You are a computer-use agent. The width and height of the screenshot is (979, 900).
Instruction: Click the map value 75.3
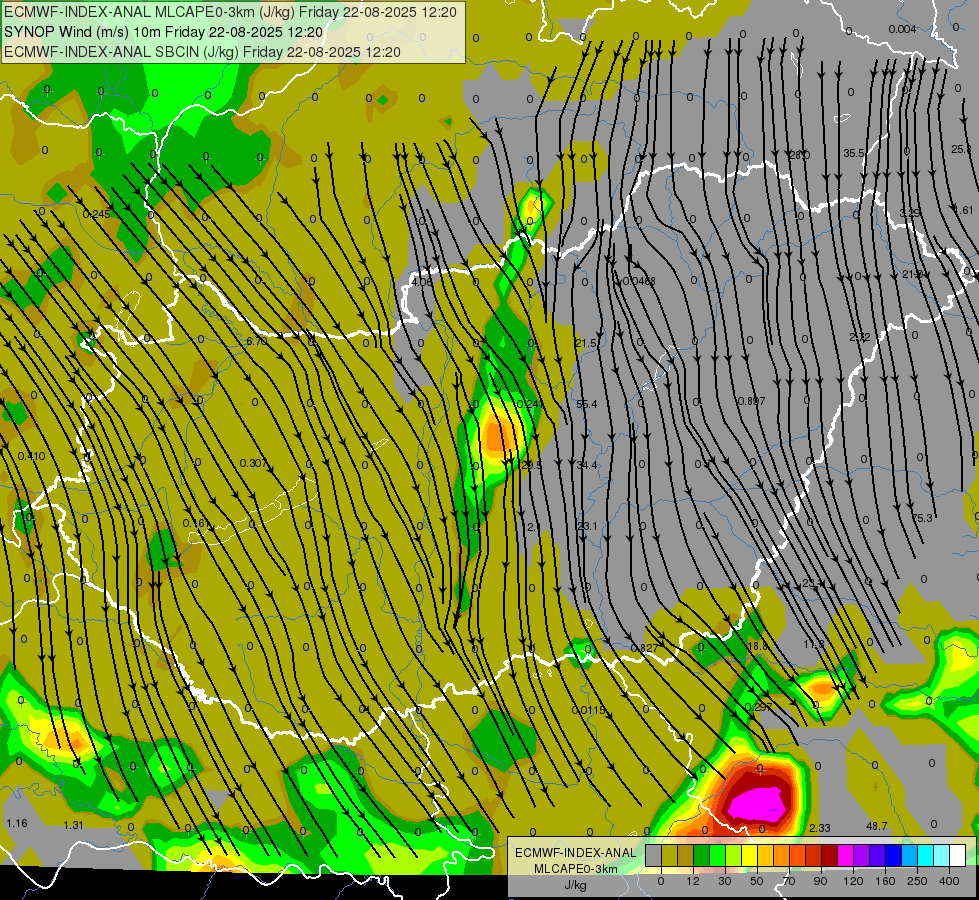click(922, 518)
